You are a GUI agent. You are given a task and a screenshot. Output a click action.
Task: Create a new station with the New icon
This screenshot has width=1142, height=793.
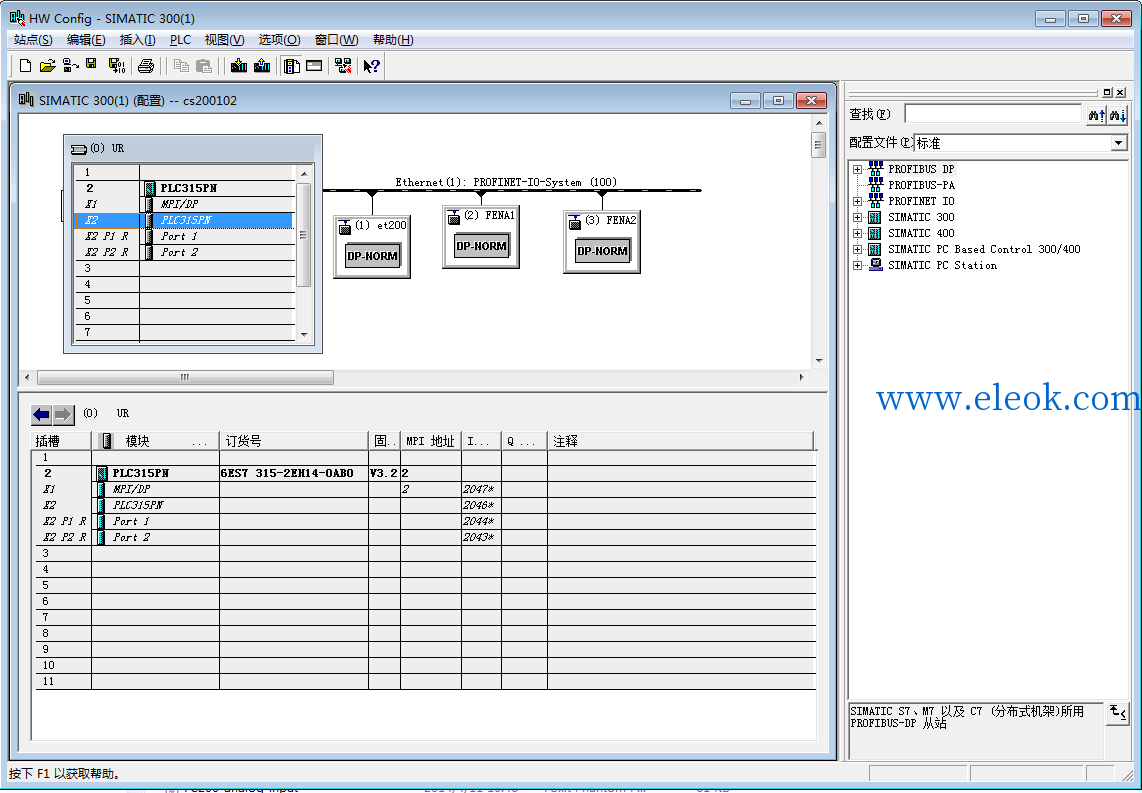(x=25, y=66)
